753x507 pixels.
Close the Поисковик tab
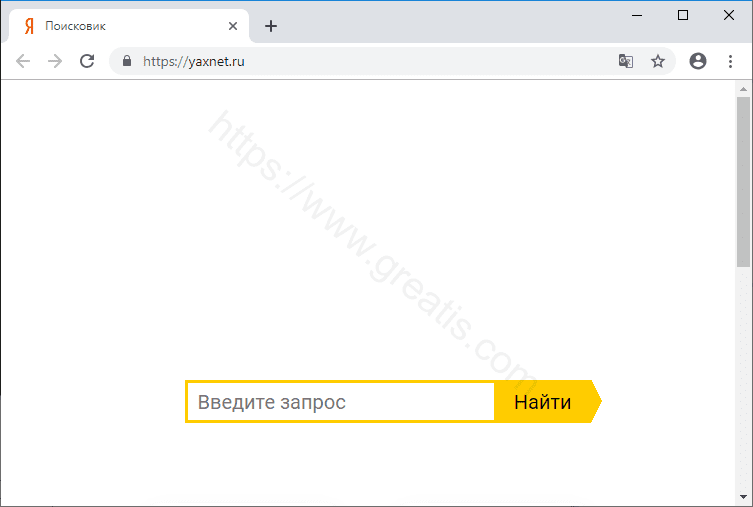click(x=233, y=26)
